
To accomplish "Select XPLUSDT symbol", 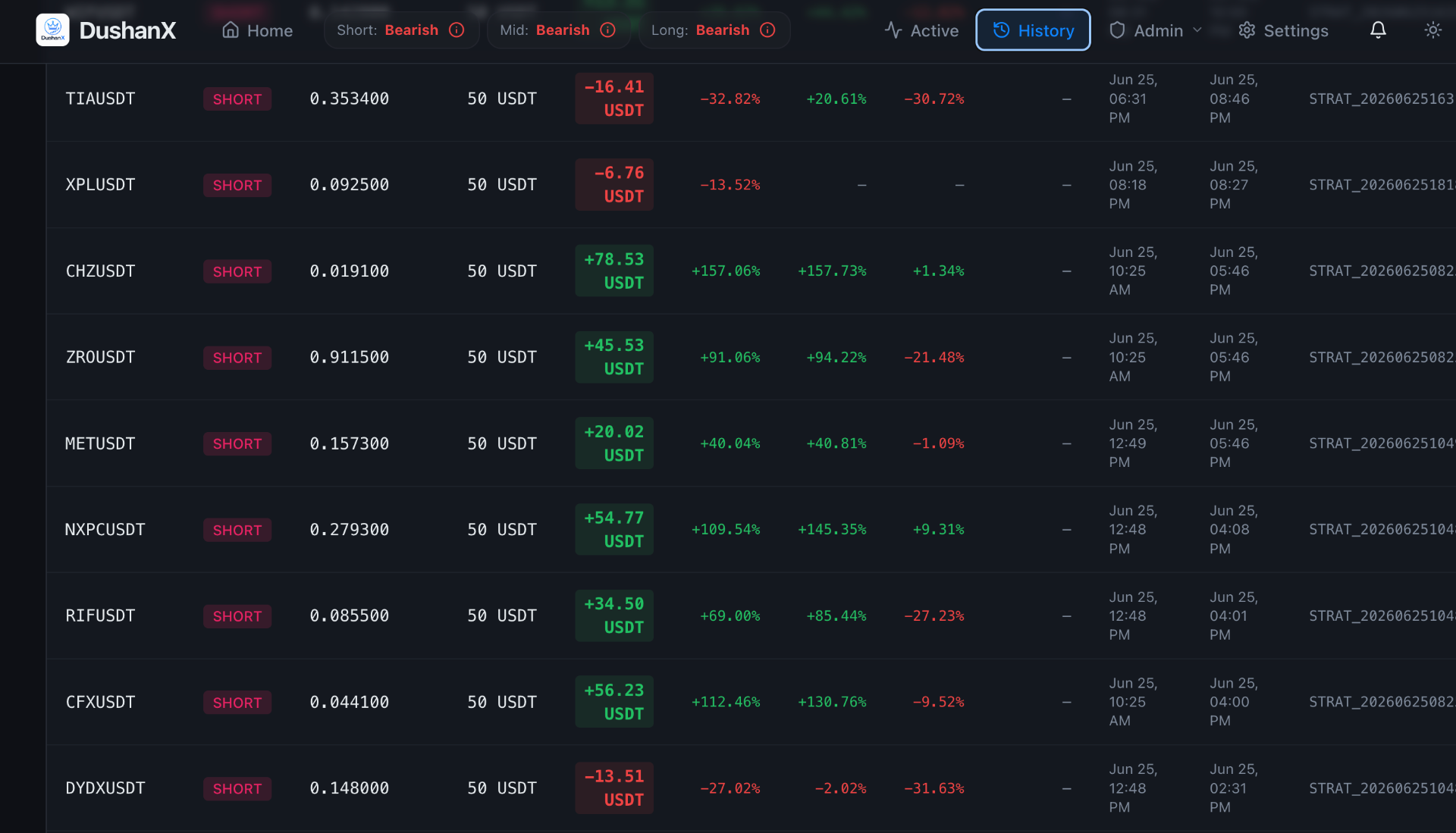I will tap(100, 185).
